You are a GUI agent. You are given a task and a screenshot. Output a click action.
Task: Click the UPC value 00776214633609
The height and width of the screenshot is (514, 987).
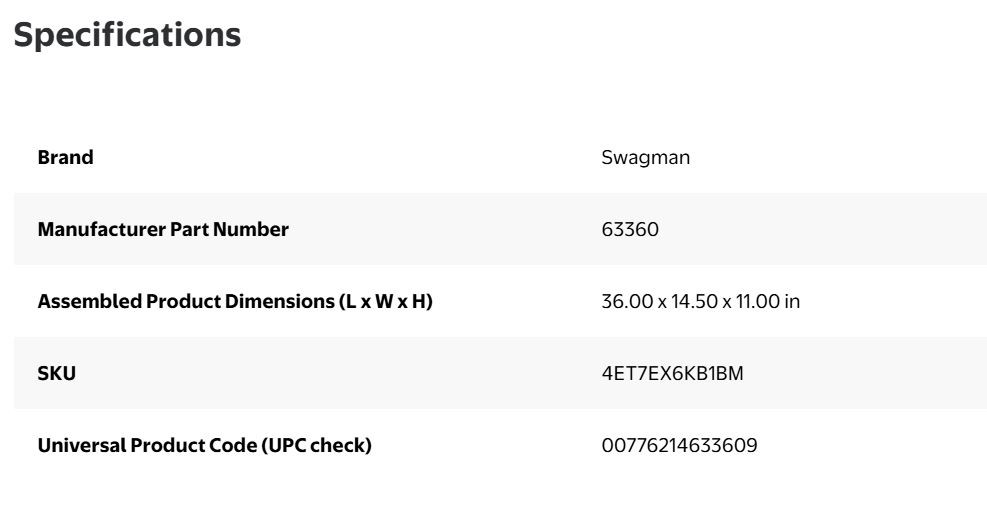(x=679, y=445)
